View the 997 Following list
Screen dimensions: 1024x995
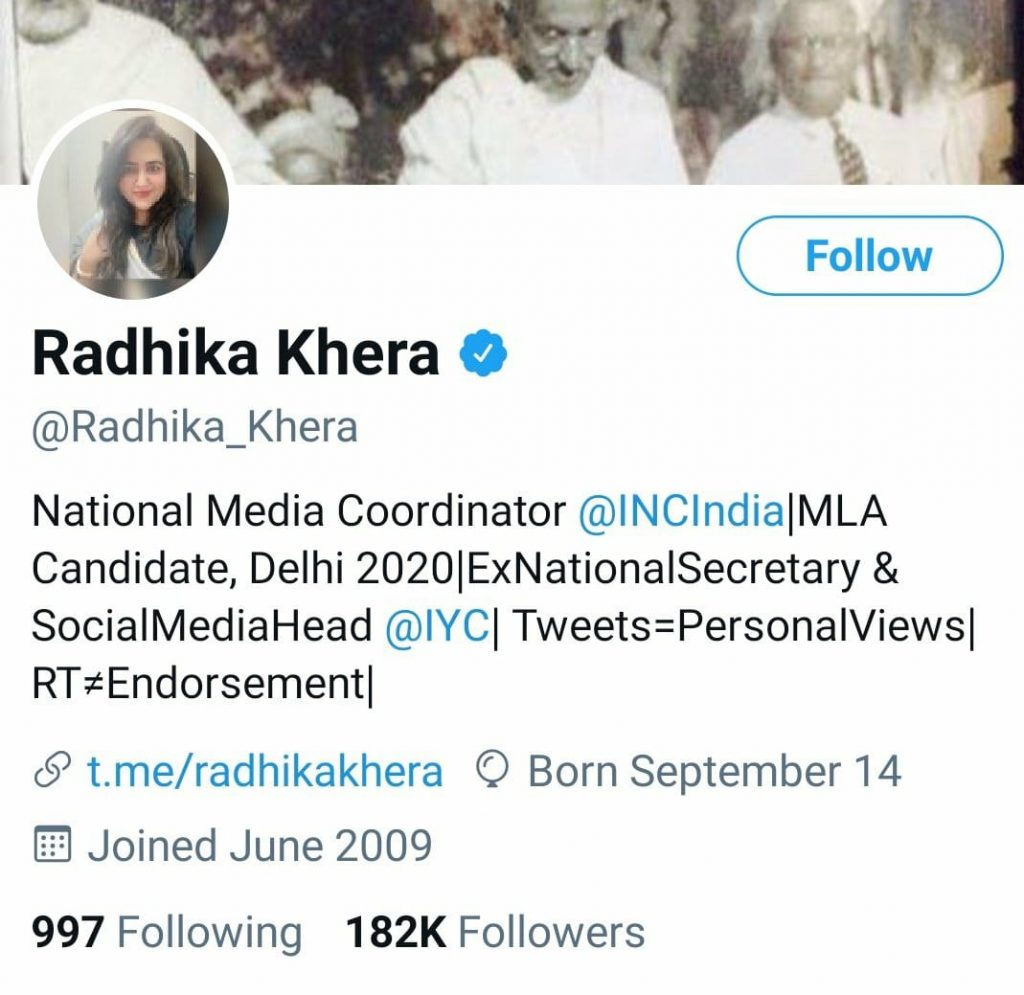tap(167, 932)
